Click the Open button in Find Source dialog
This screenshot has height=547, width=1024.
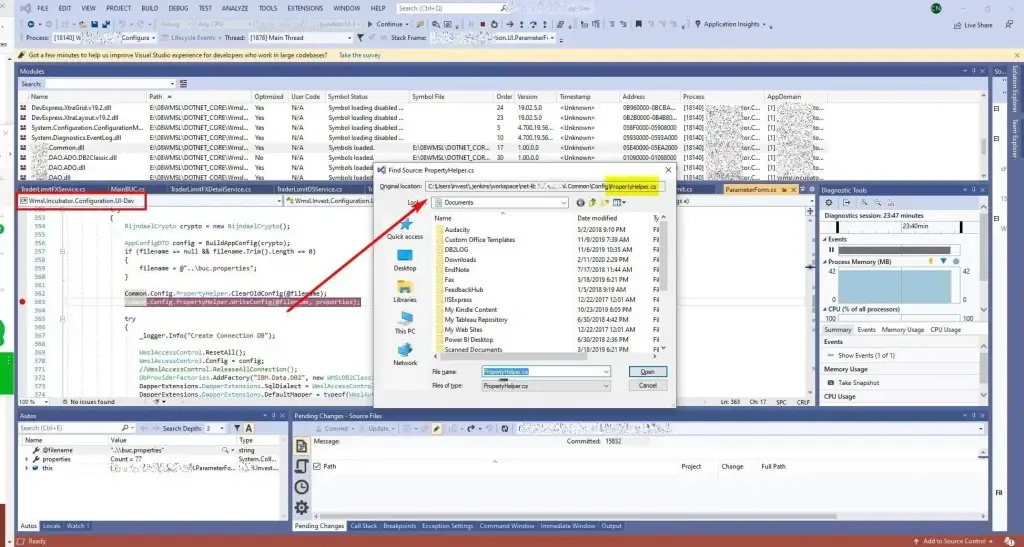[647, 371]
